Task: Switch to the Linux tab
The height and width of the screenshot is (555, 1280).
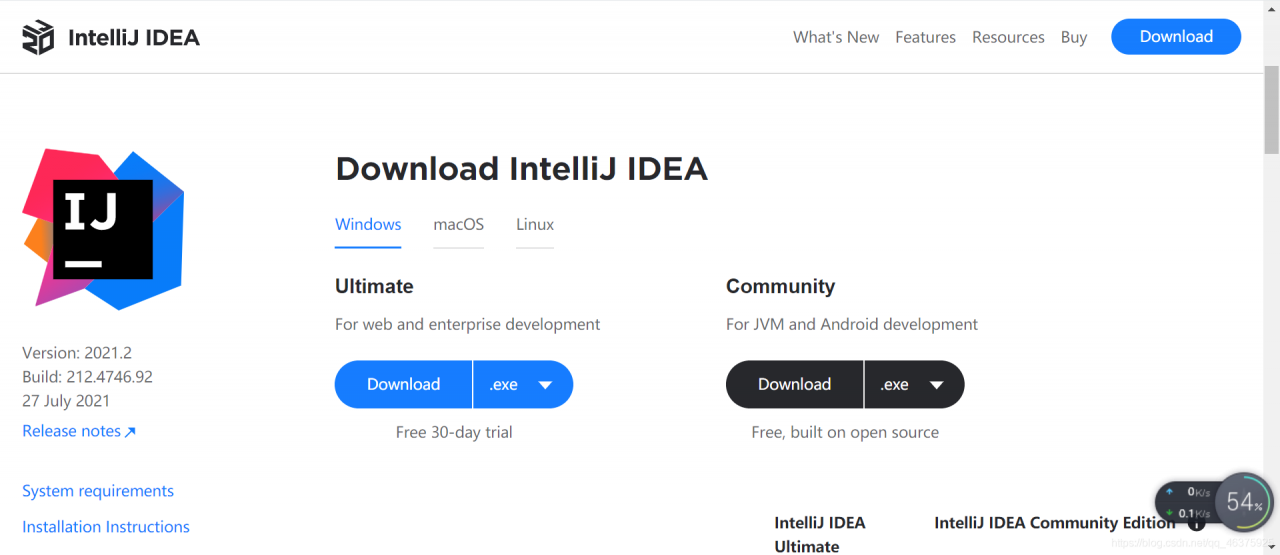Action: 535,225
